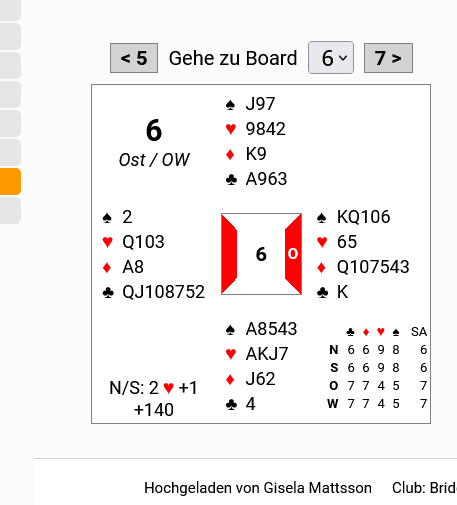Image resolution: width=457 pixels, height=505 pixels.
Task: Click North's heart suit icon
Action: 231,129
